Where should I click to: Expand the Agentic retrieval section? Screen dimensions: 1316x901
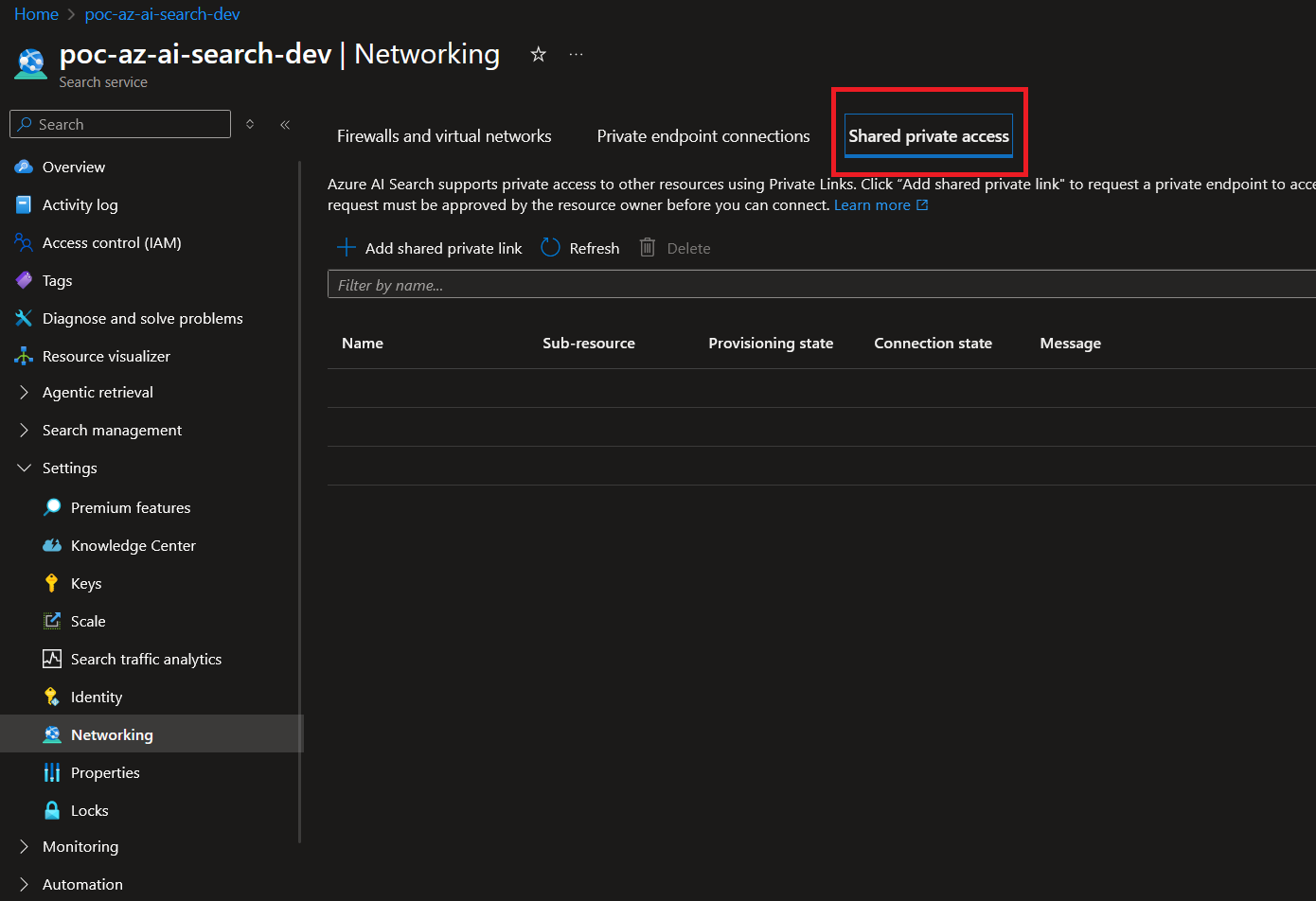click(24, 392)
